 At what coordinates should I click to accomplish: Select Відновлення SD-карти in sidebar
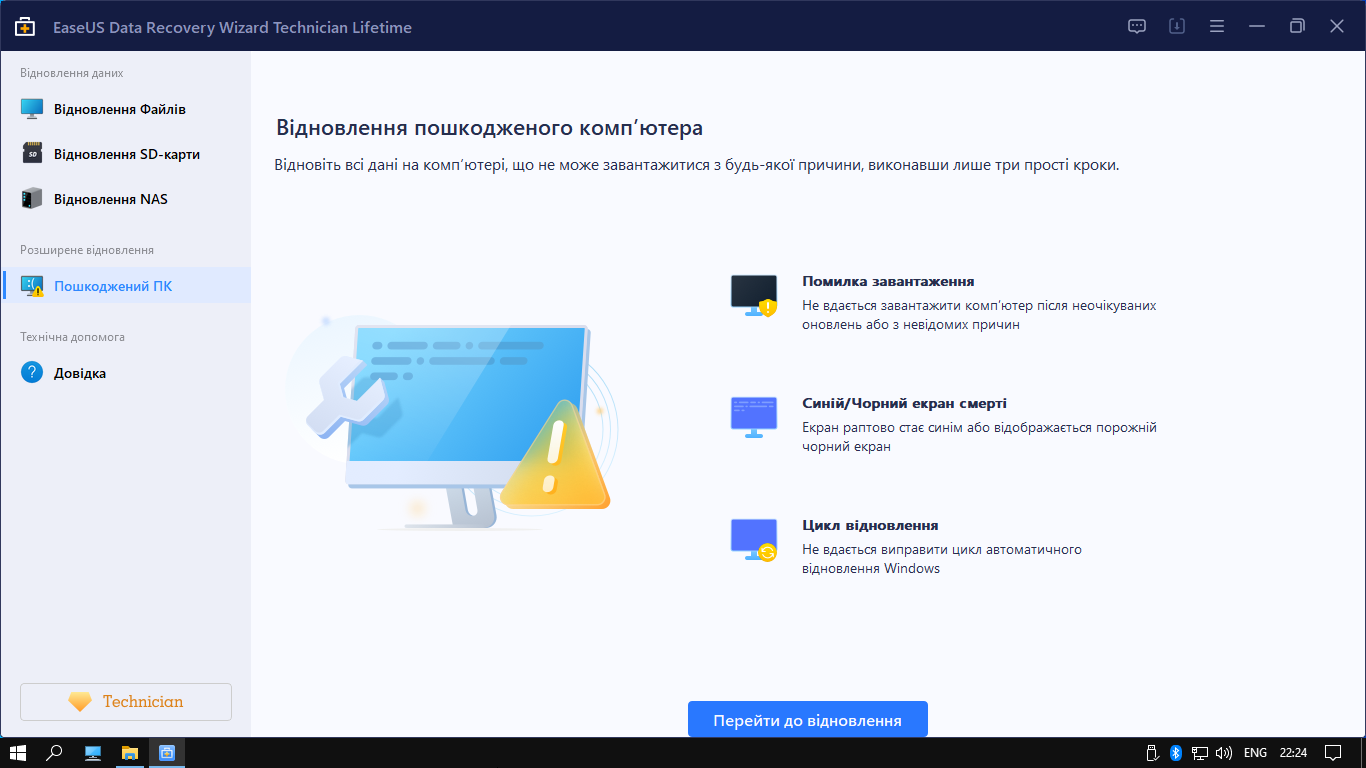[x=125, y=154]
